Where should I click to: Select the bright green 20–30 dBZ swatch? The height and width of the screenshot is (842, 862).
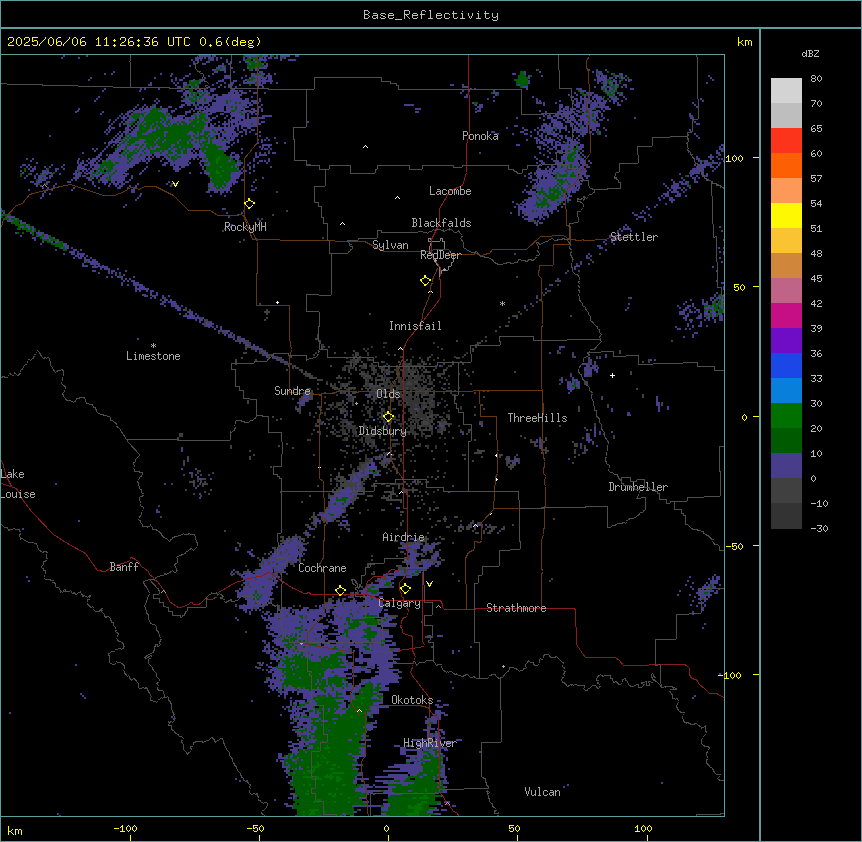click(x=786, y=416)
